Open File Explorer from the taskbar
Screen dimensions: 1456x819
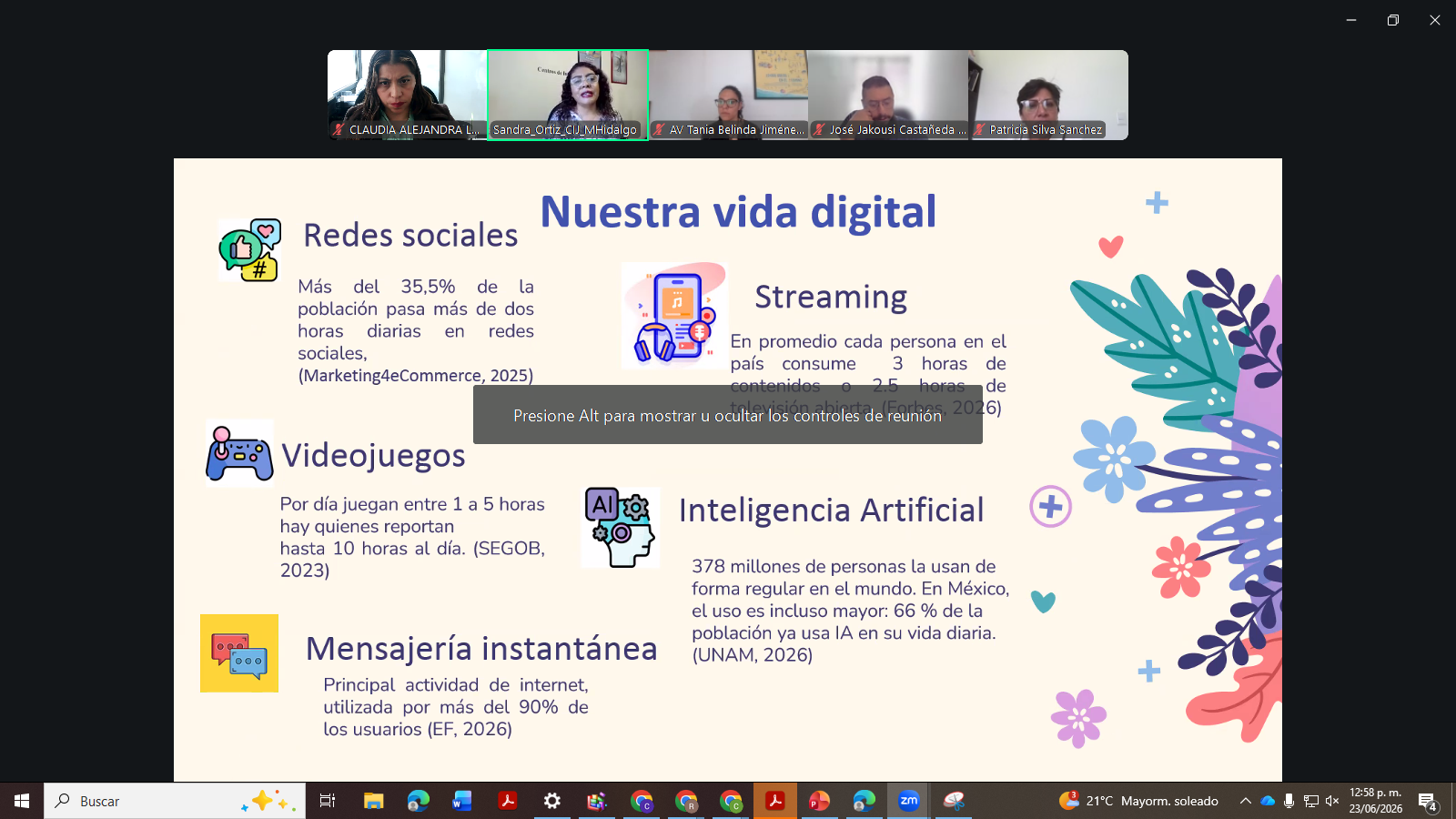[x=373, y=801]
